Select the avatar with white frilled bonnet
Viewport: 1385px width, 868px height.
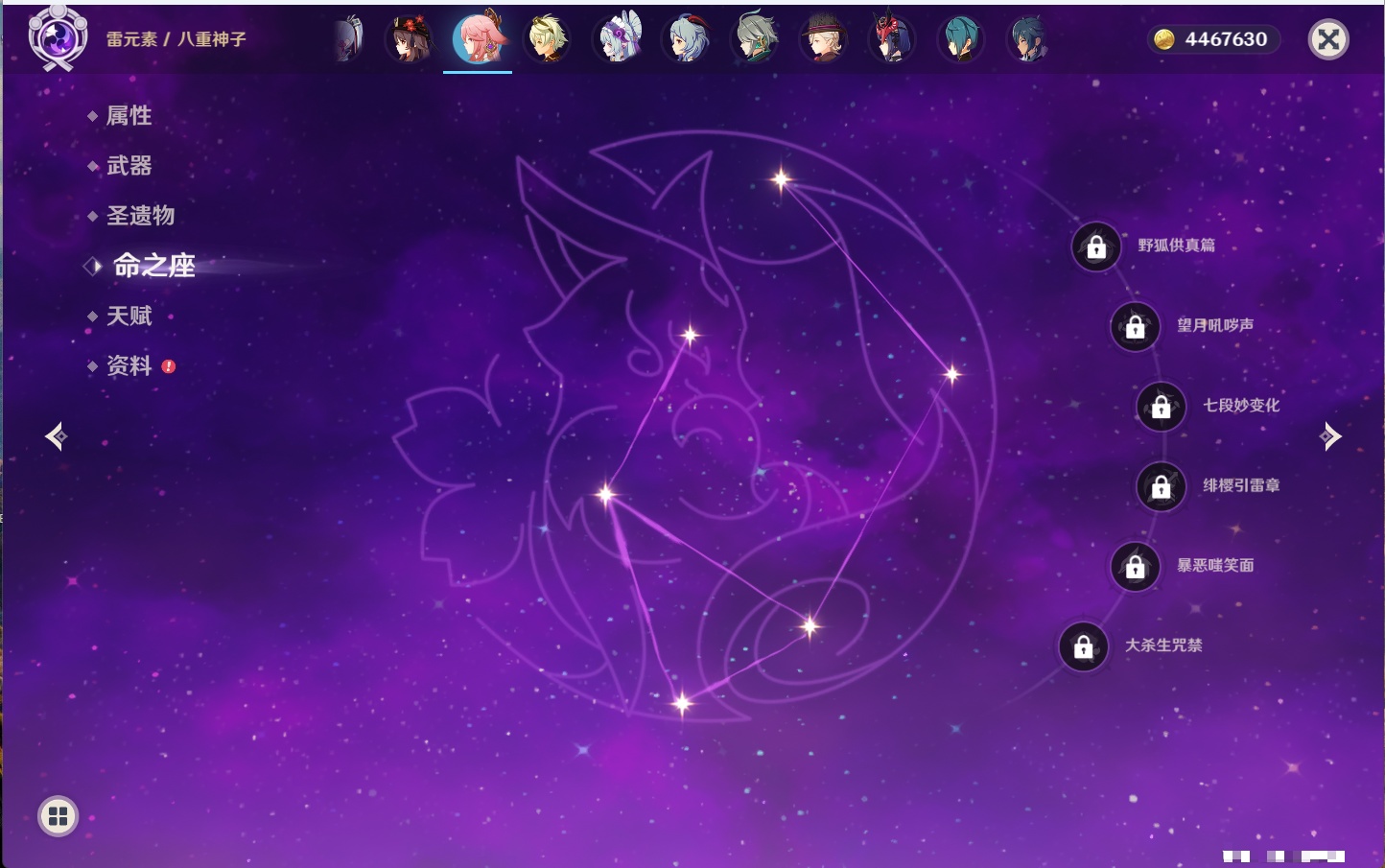pyautogui.click(x=618, y=39)
